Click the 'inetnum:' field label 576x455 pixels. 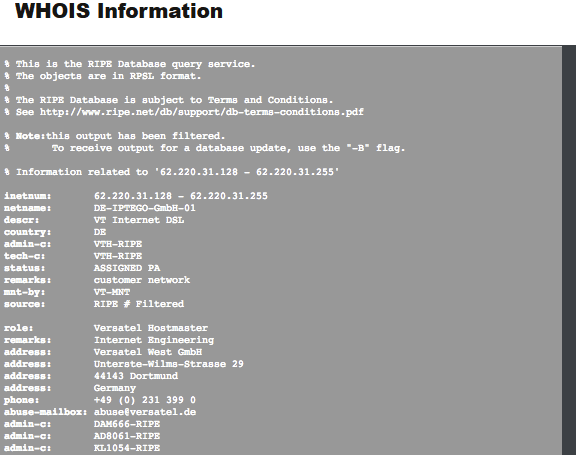(28, 196)
